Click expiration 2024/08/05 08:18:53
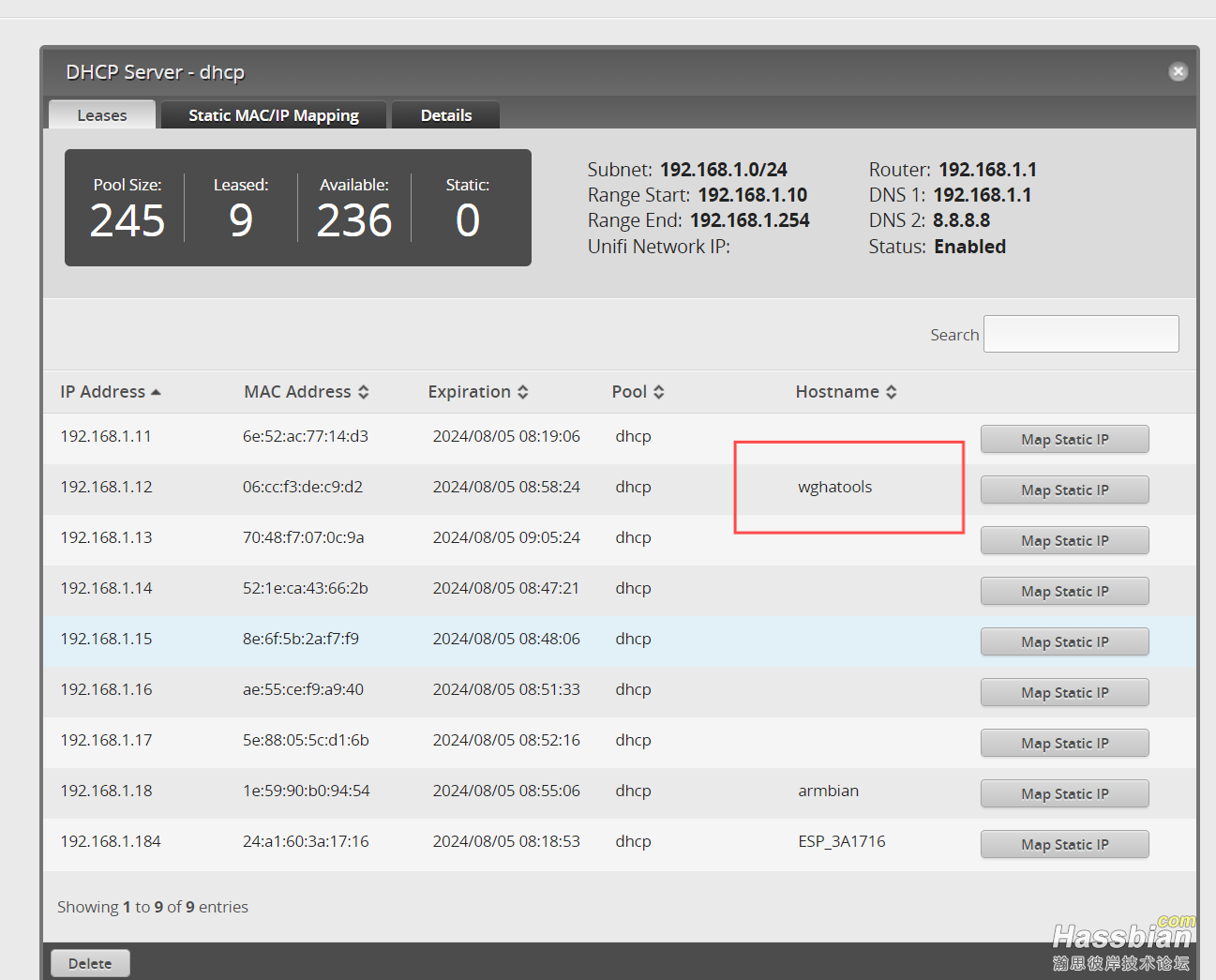Screen dimensions: 1216x980 pyautogui.click(x=506, y=841)
